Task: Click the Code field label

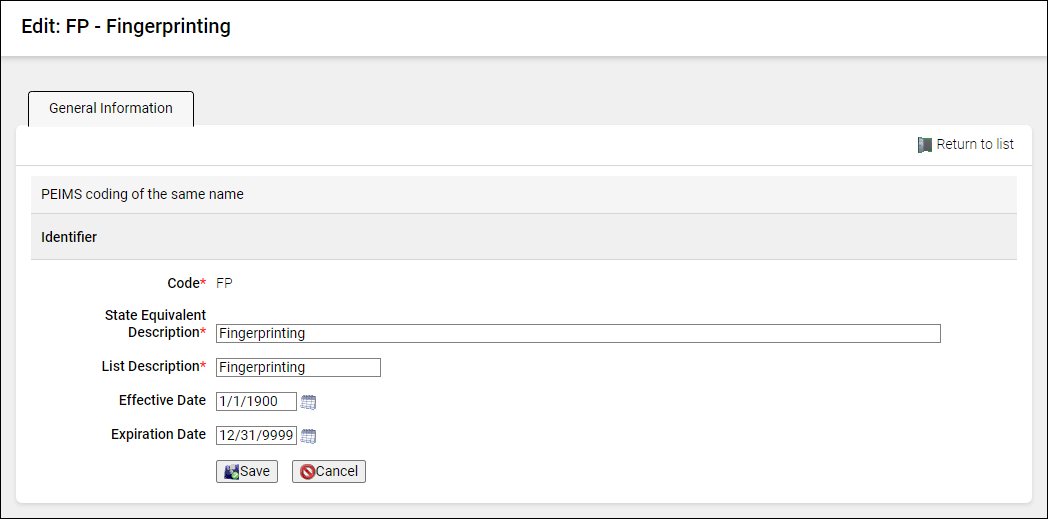Action: pos(186,284)
